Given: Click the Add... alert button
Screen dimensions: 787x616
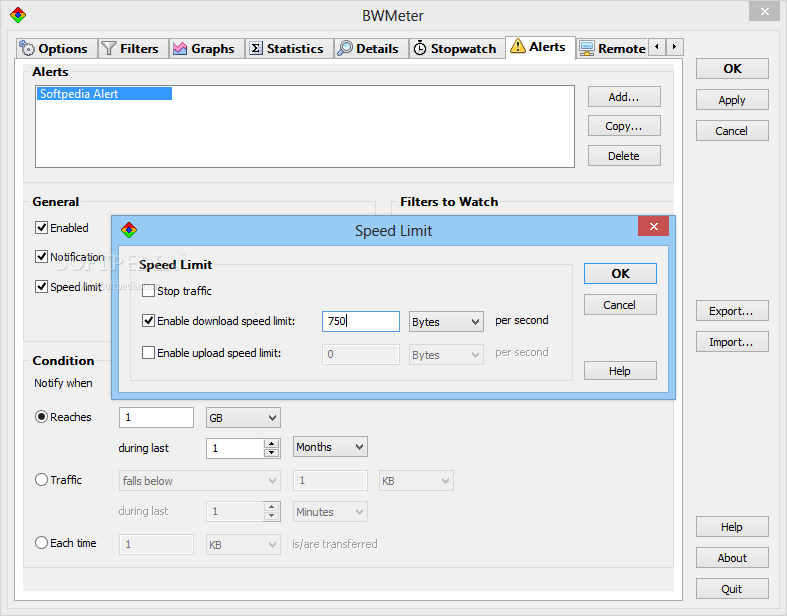Looking at the screenshot, I should point(624,97).
